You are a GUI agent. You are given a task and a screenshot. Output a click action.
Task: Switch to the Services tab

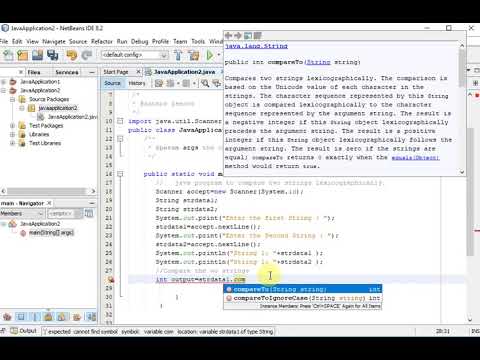click(67, 72)
